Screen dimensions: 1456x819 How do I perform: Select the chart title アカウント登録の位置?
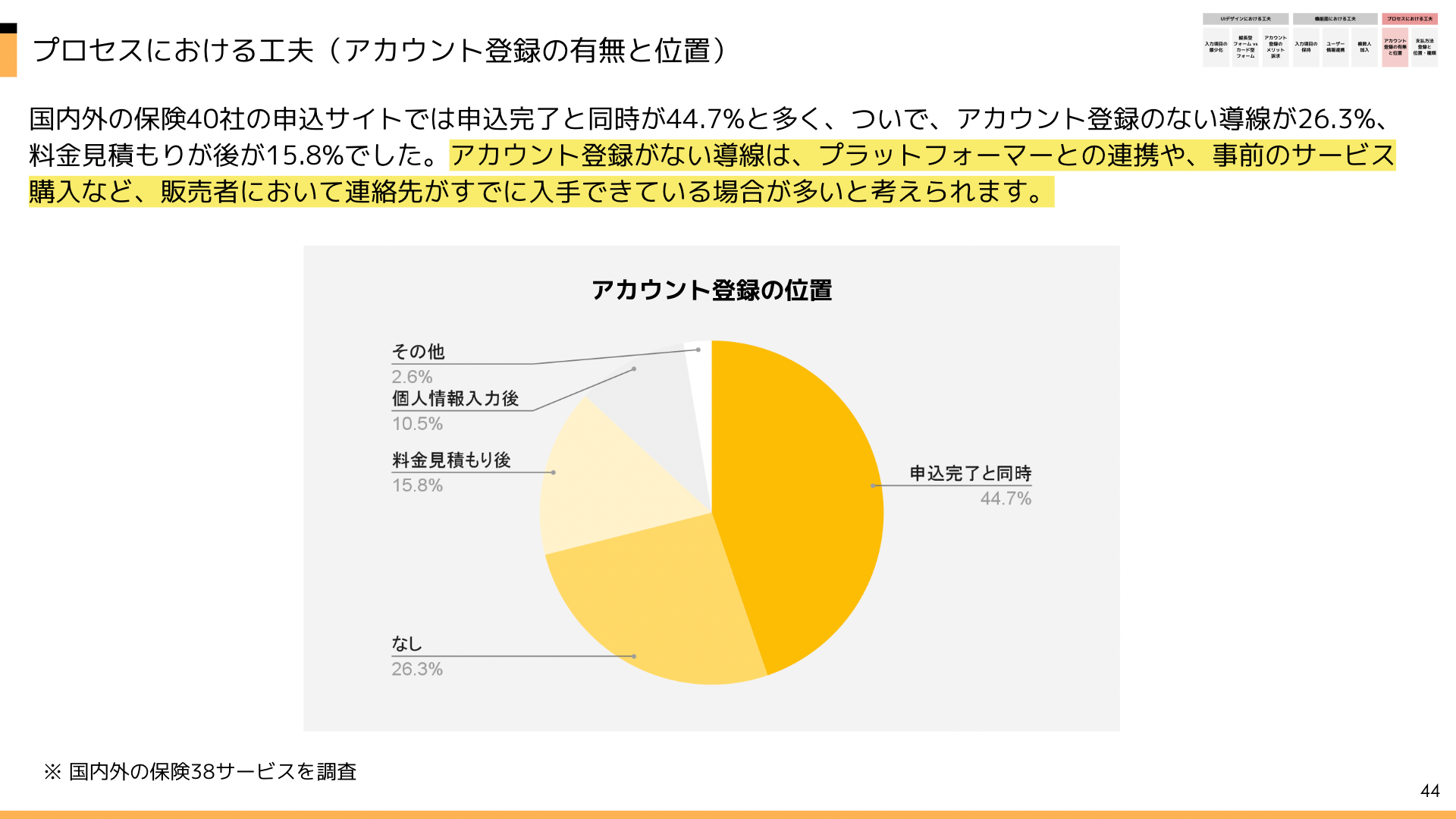click(711, 290)
